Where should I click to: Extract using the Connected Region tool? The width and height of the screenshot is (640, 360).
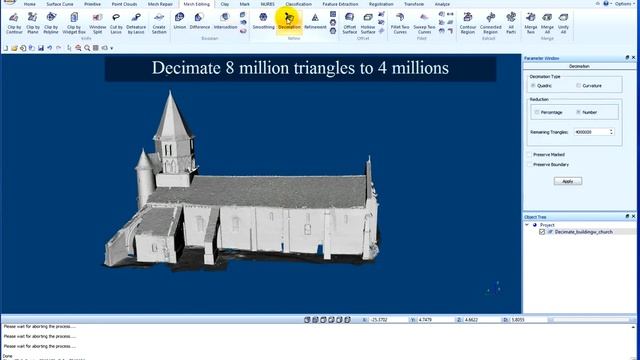point(490,23)
